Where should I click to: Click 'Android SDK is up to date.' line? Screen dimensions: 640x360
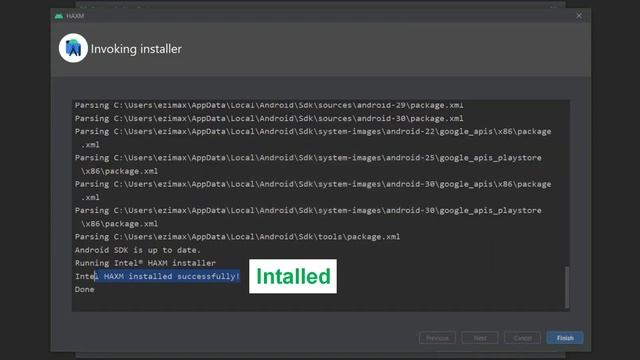tap(138, 250)
